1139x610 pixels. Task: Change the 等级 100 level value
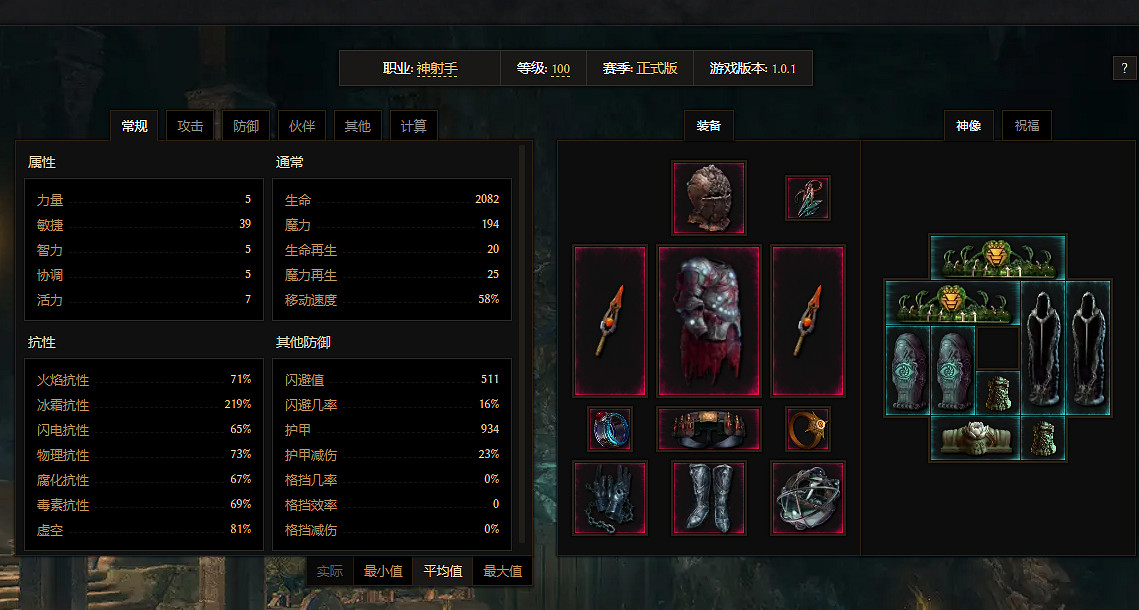click(561, 69)
